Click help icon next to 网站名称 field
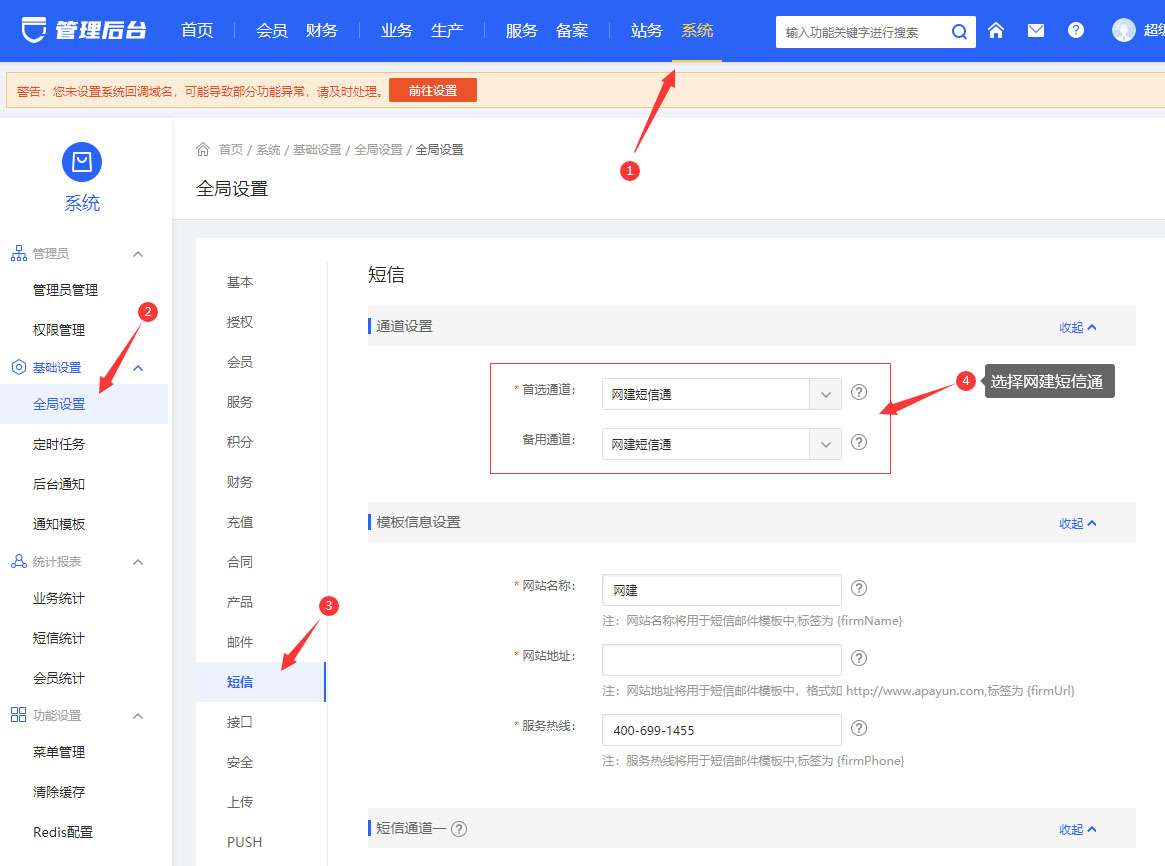The width and height of the screenshot is (1165, 866). coord(859,589)
